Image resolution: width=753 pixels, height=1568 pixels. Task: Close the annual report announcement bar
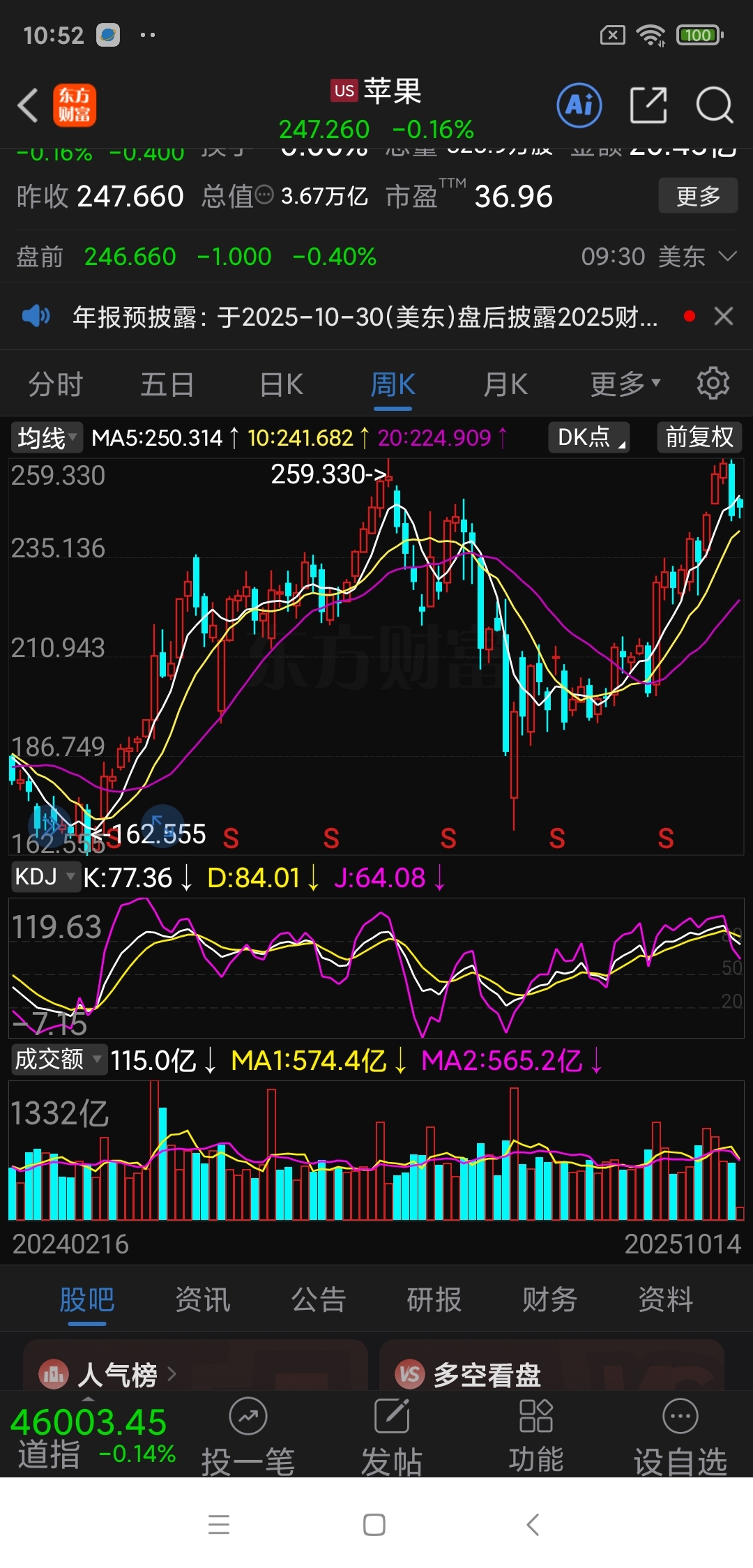[724, 316]
